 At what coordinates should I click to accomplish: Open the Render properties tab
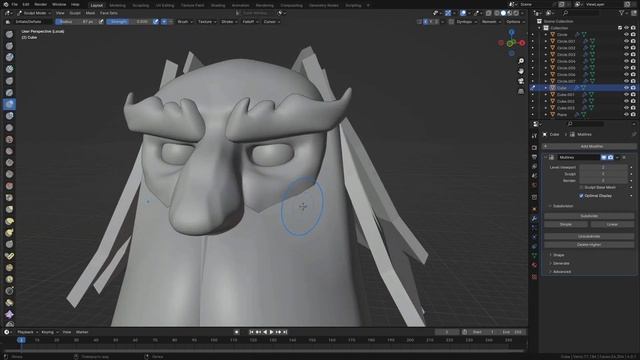[534, 148]
